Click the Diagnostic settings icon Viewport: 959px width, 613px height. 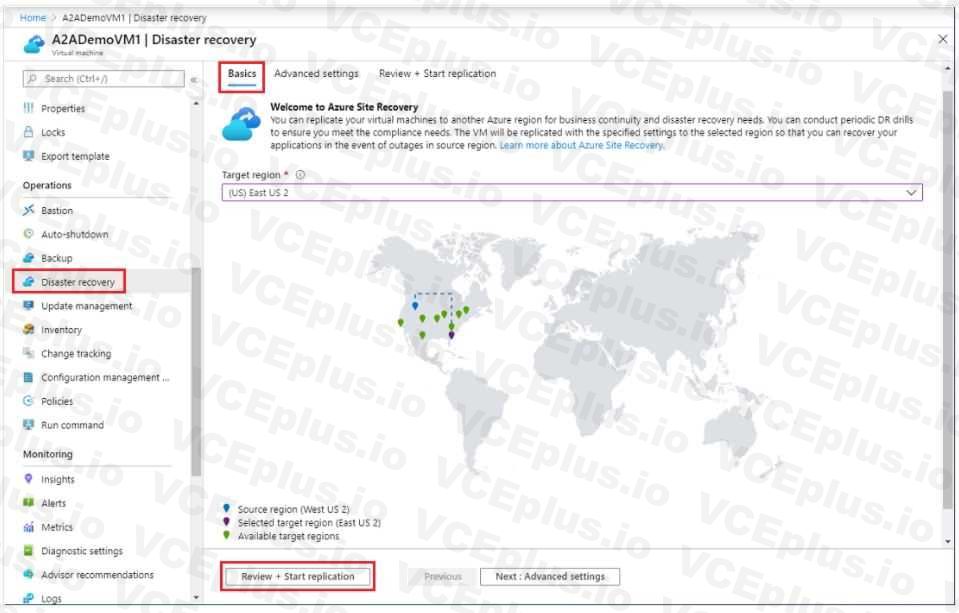pyautogui.click(x=28, y=551)
